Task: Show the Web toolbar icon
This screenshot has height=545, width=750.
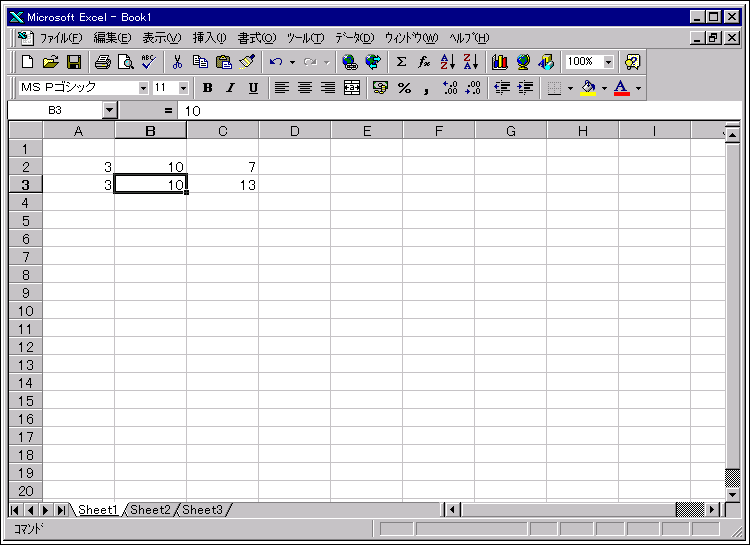Action: click(x=373, y=62)
